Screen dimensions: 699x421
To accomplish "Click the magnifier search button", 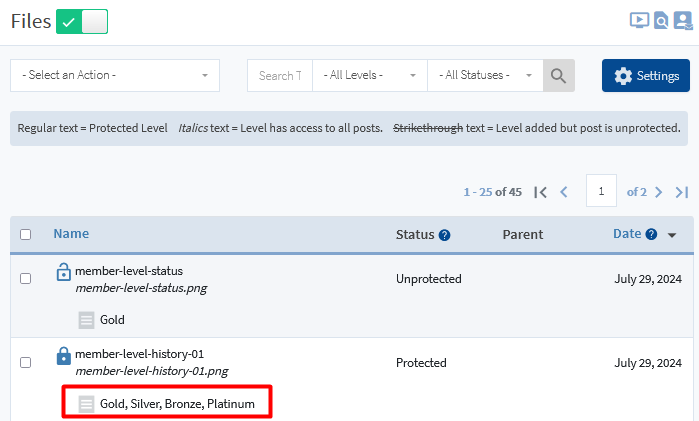I will pos(559,75).
